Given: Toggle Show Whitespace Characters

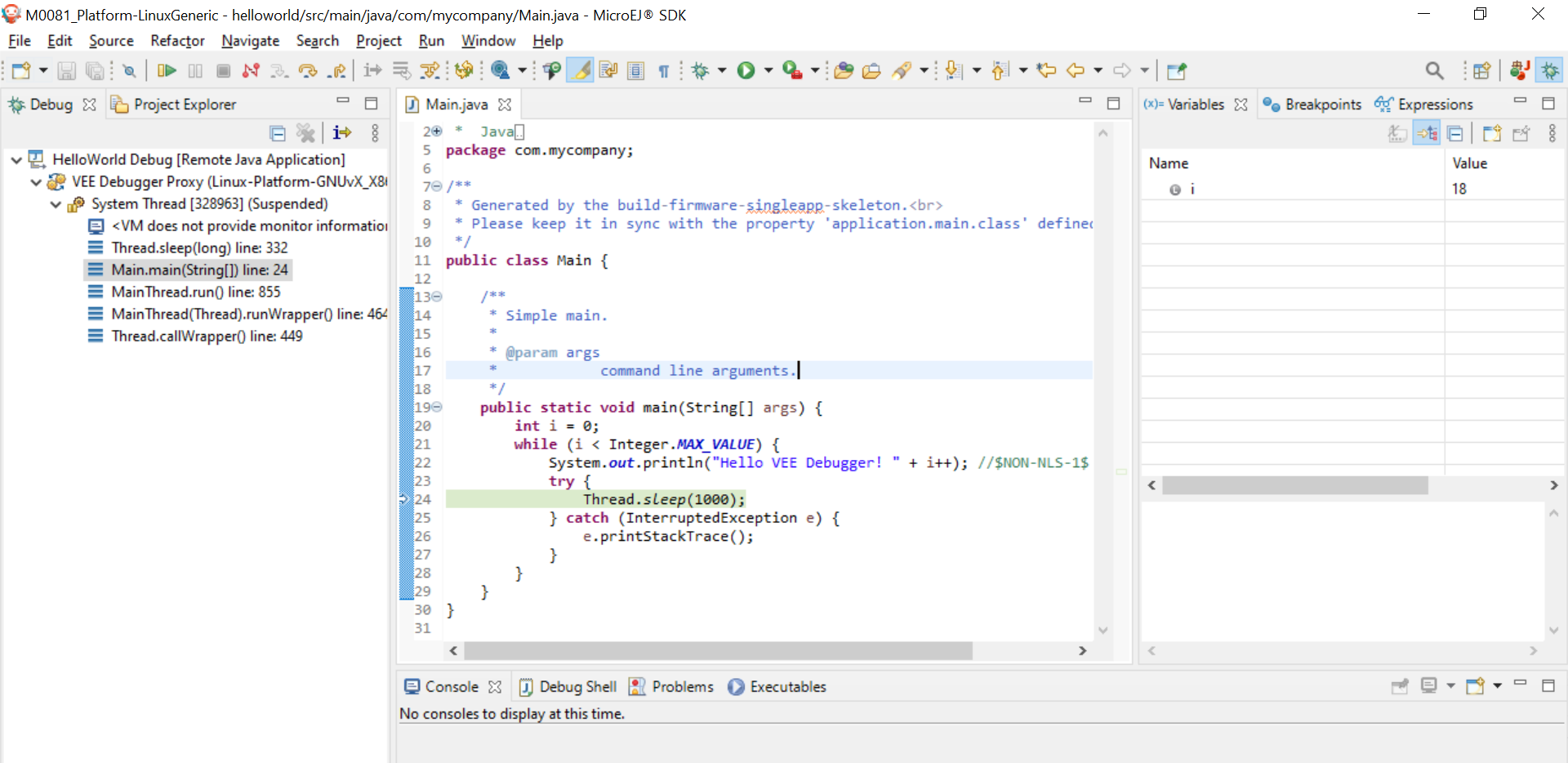Looking at the screenshot, I should 664,70.
